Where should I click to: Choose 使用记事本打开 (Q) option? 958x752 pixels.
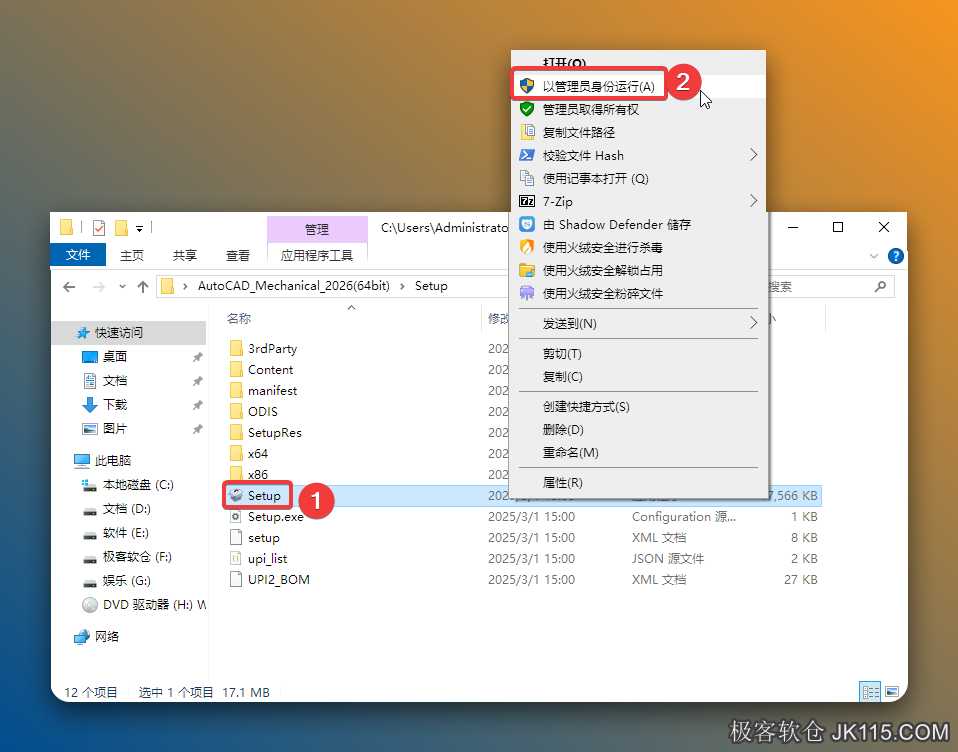click(x=638, y=178)
